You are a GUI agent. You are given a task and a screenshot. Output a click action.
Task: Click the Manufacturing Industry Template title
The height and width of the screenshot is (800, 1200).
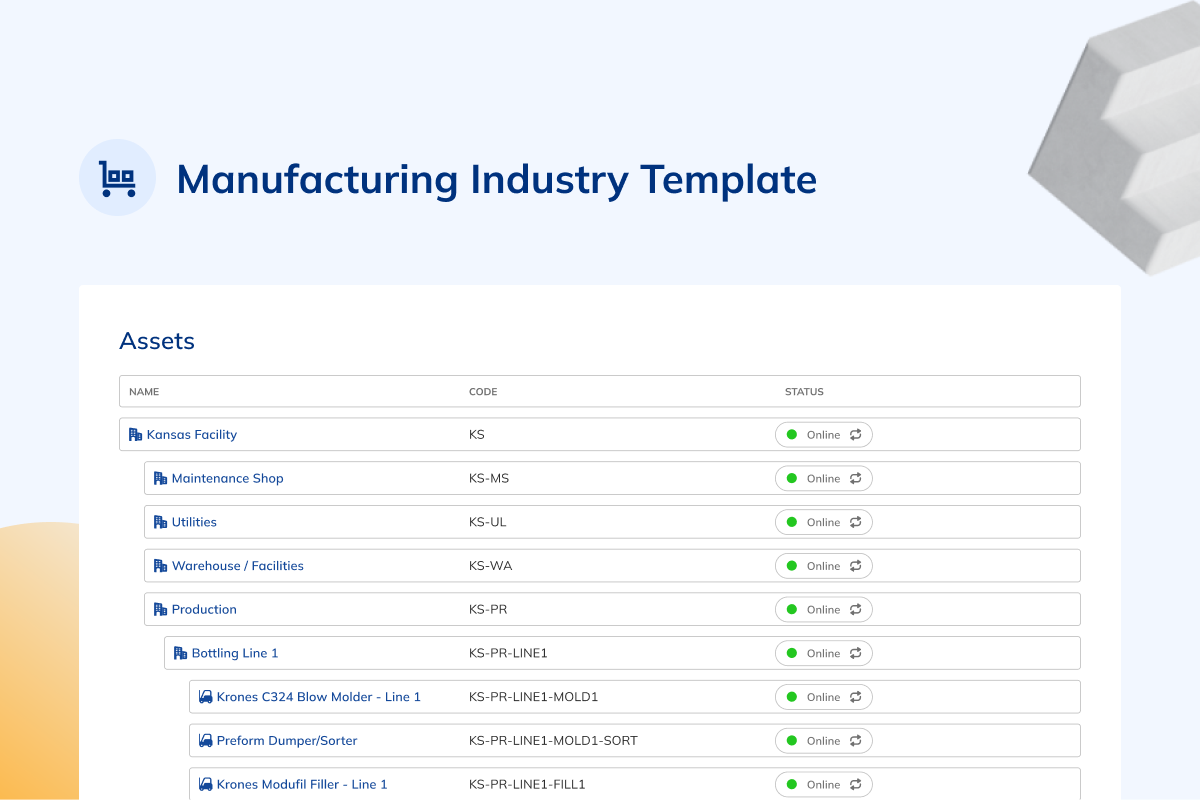(497, 180)
